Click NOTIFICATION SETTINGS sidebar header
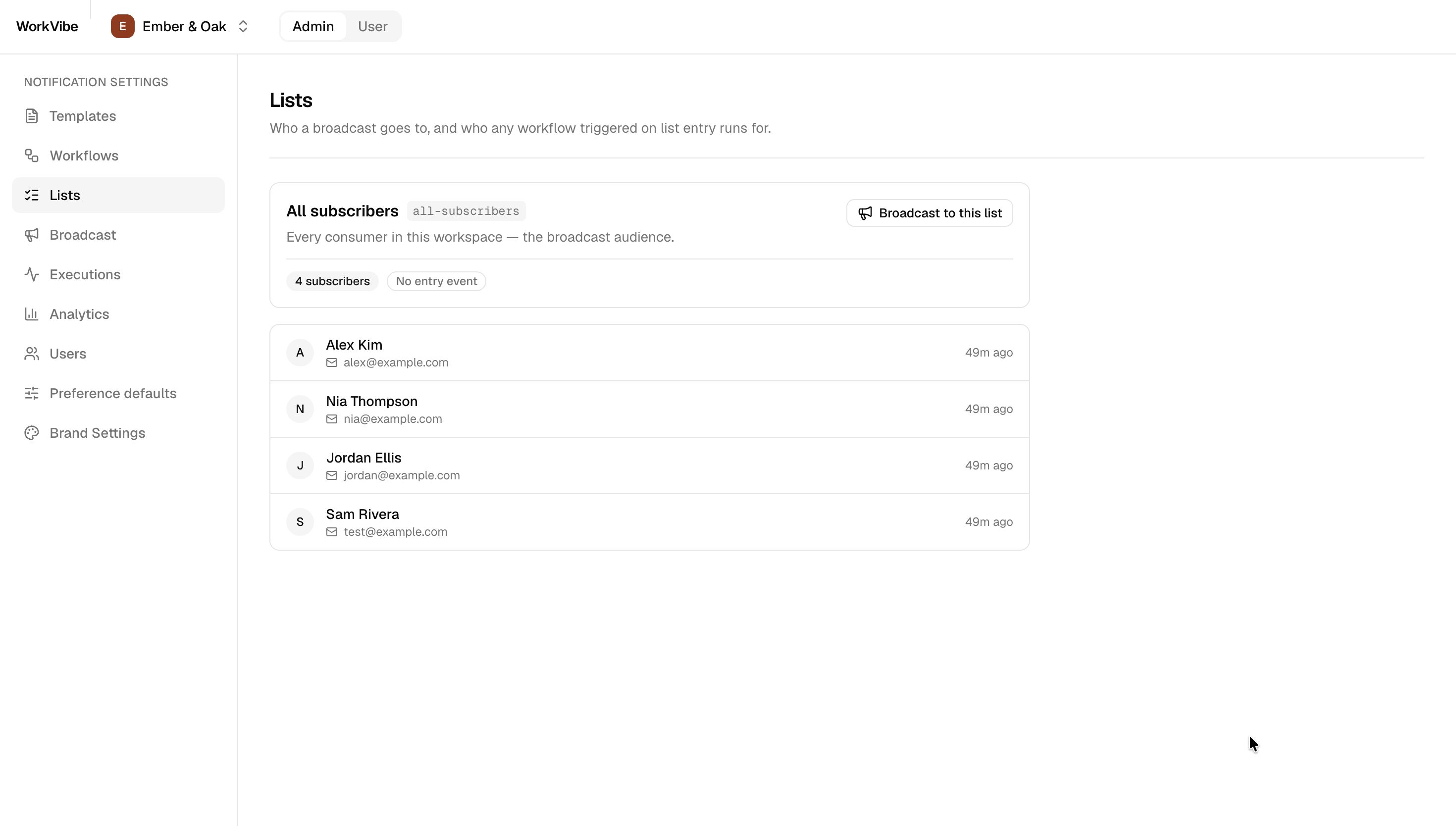1456x826 pixels. pos(96,82)
